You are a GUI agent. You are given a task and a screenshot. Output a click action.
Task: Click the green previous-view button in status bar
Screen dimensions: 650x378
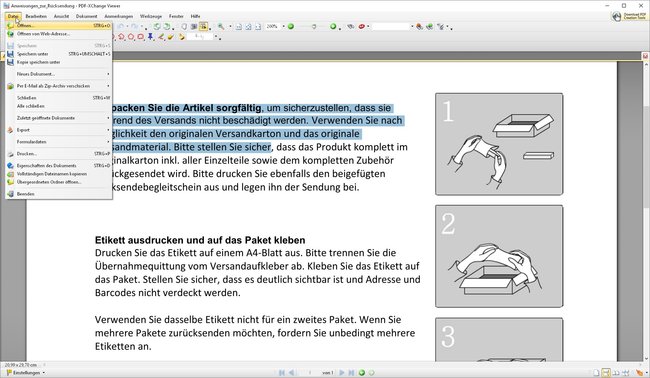[362, 373]
